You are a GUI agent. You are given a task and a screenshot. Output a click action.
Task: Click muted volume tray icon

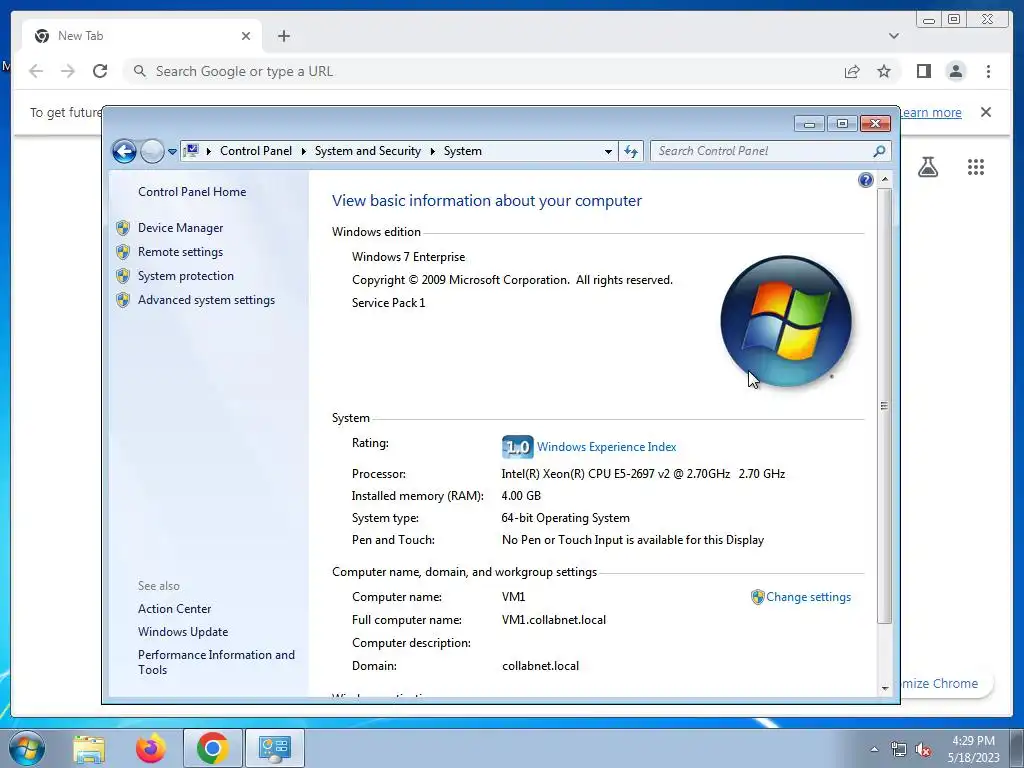click(x=923, y=750)
